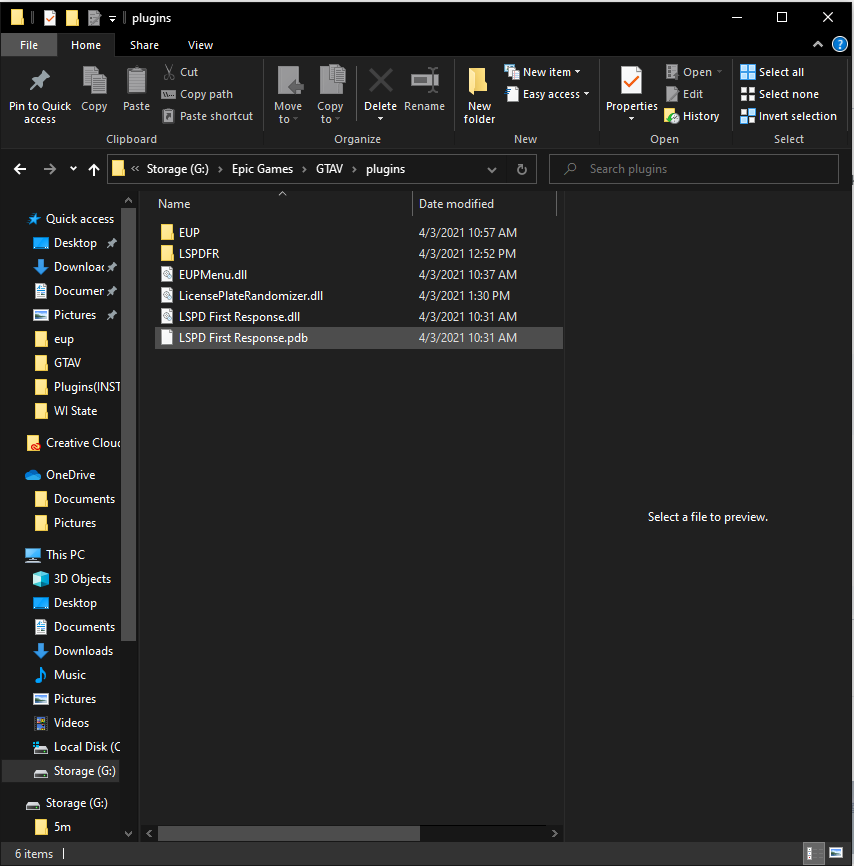
Task: Go up one folder level
Action: coord(94,169)
